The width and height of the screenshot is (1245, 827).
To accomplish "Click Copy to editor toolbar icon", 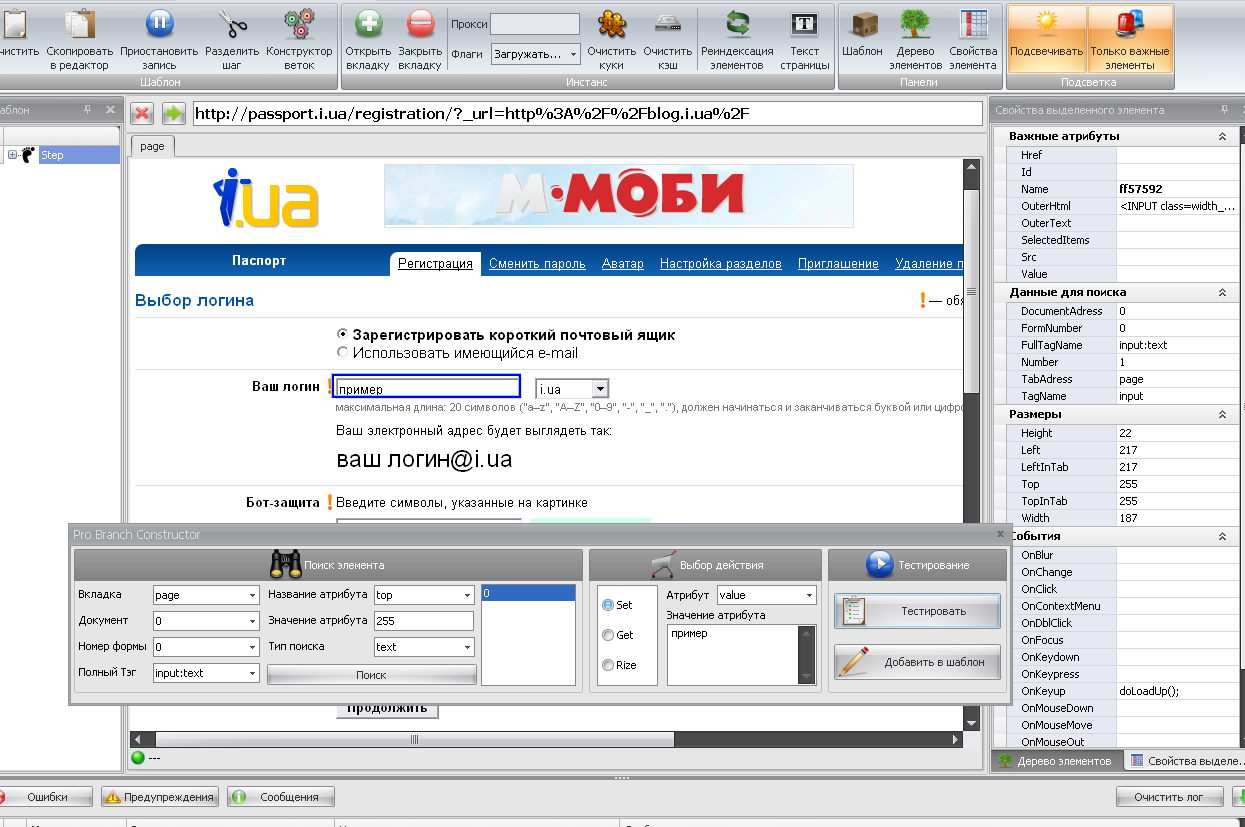I will [79, 24].
